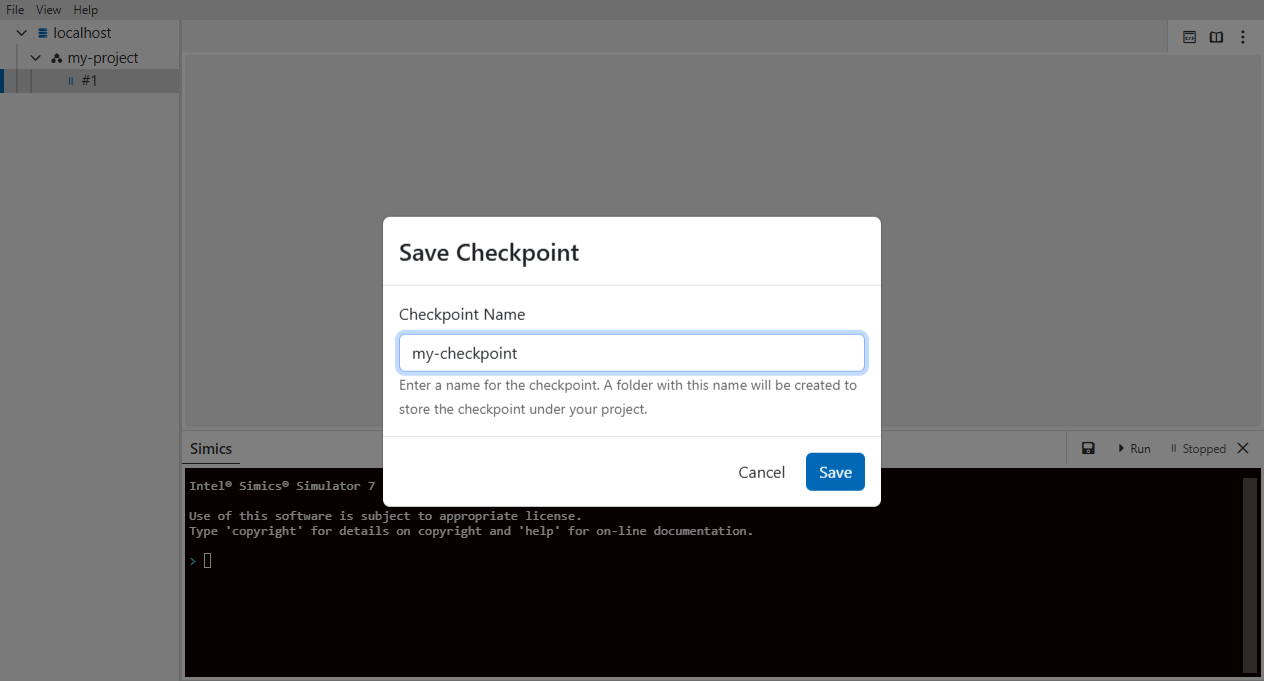The width and height of the screenshot is (1264, 681).
Task: Click Save in the Save Checkpoint dialog
Action: (x=835, y=472)
